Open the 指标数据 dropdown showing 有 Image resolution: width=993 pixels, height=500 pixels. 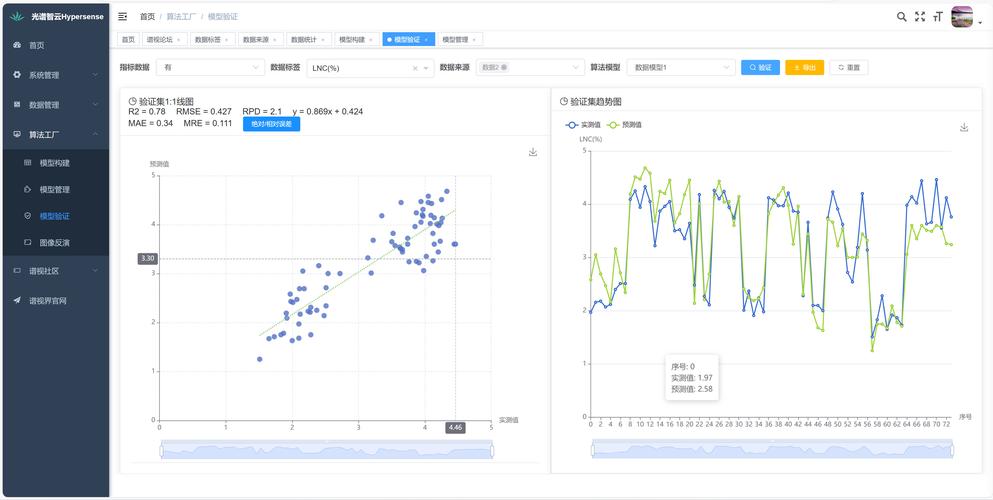[210, 67]
